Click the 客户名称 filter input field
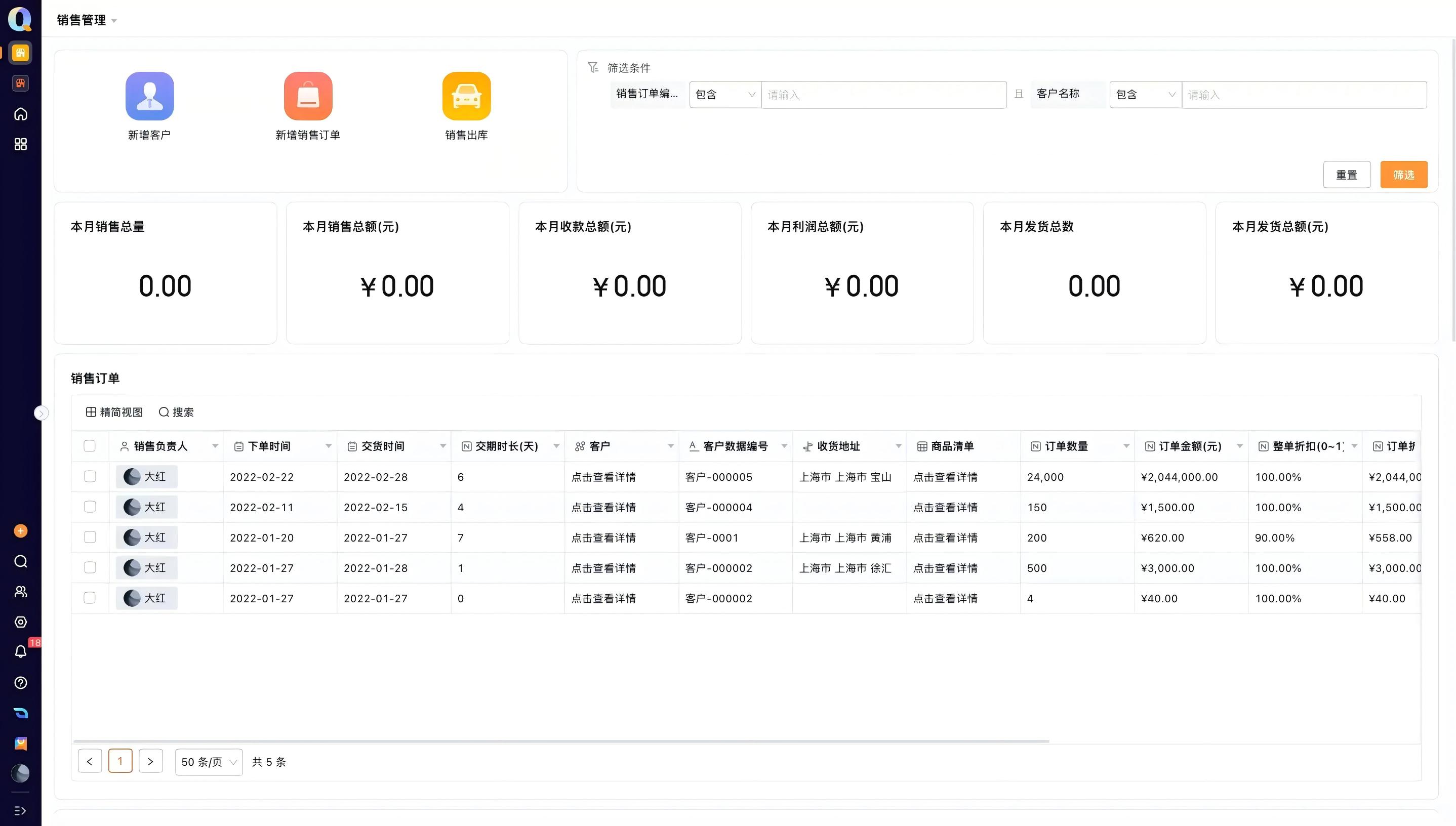 (x=1305, y=95)
